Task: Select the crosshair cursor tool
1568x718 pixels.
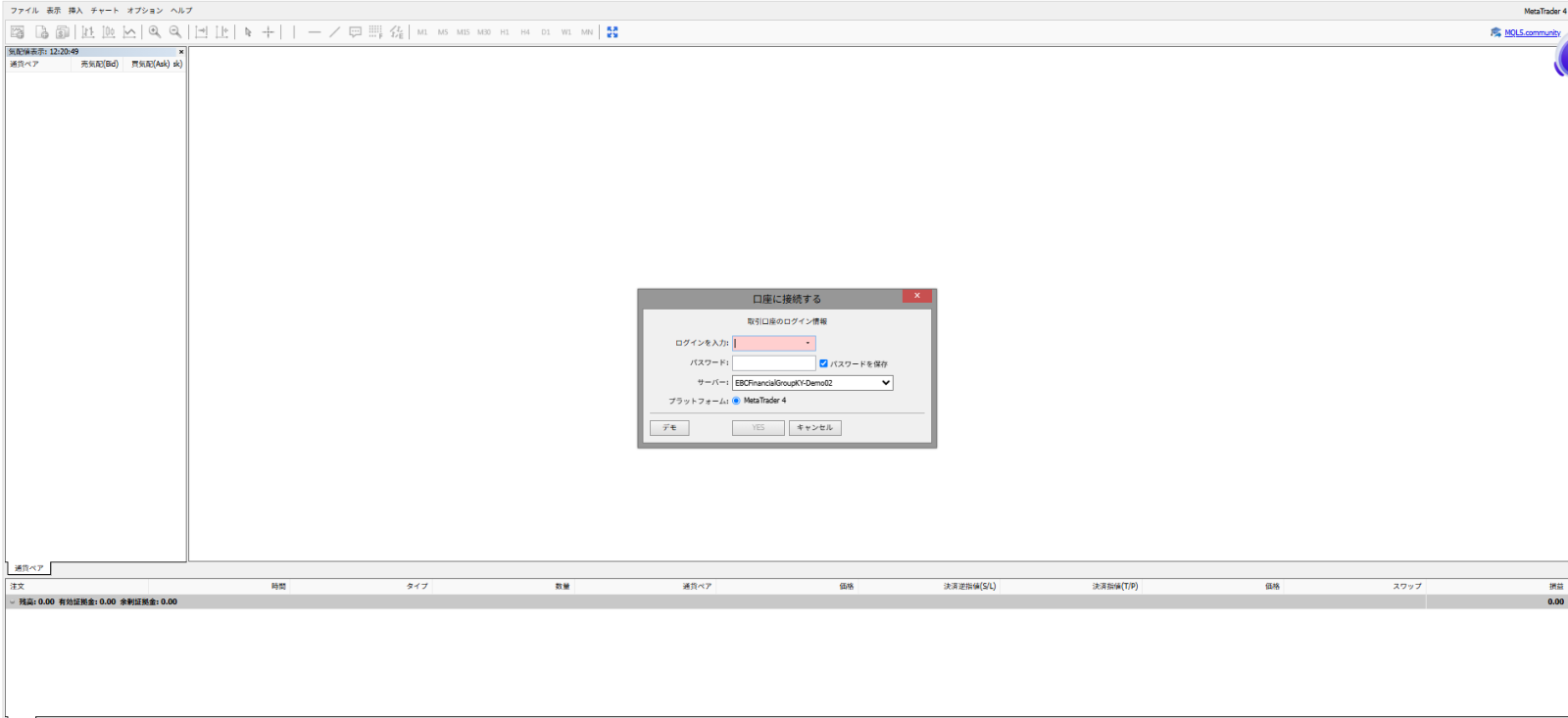Action: [269, 32]
